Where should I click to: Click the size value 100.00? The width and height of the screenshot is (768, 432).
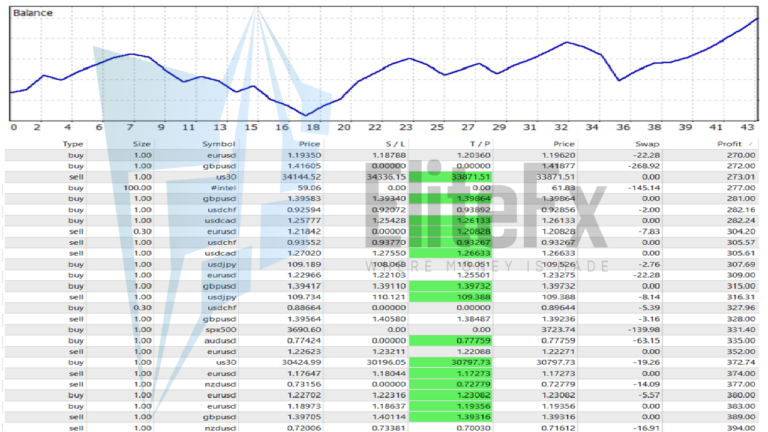[x=137, y=188]
